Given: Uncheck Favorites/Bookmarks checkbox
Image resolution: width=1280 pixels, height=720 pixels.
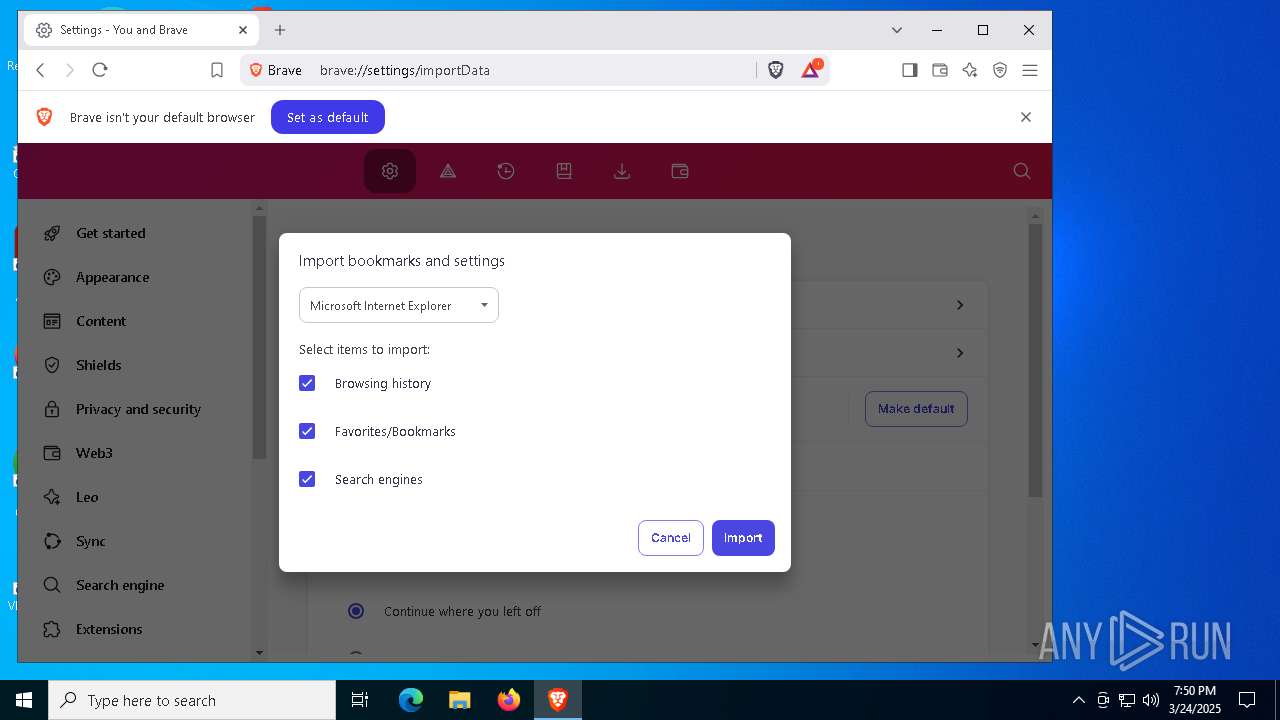Looking at the screenshot, I should pos(307,431).
